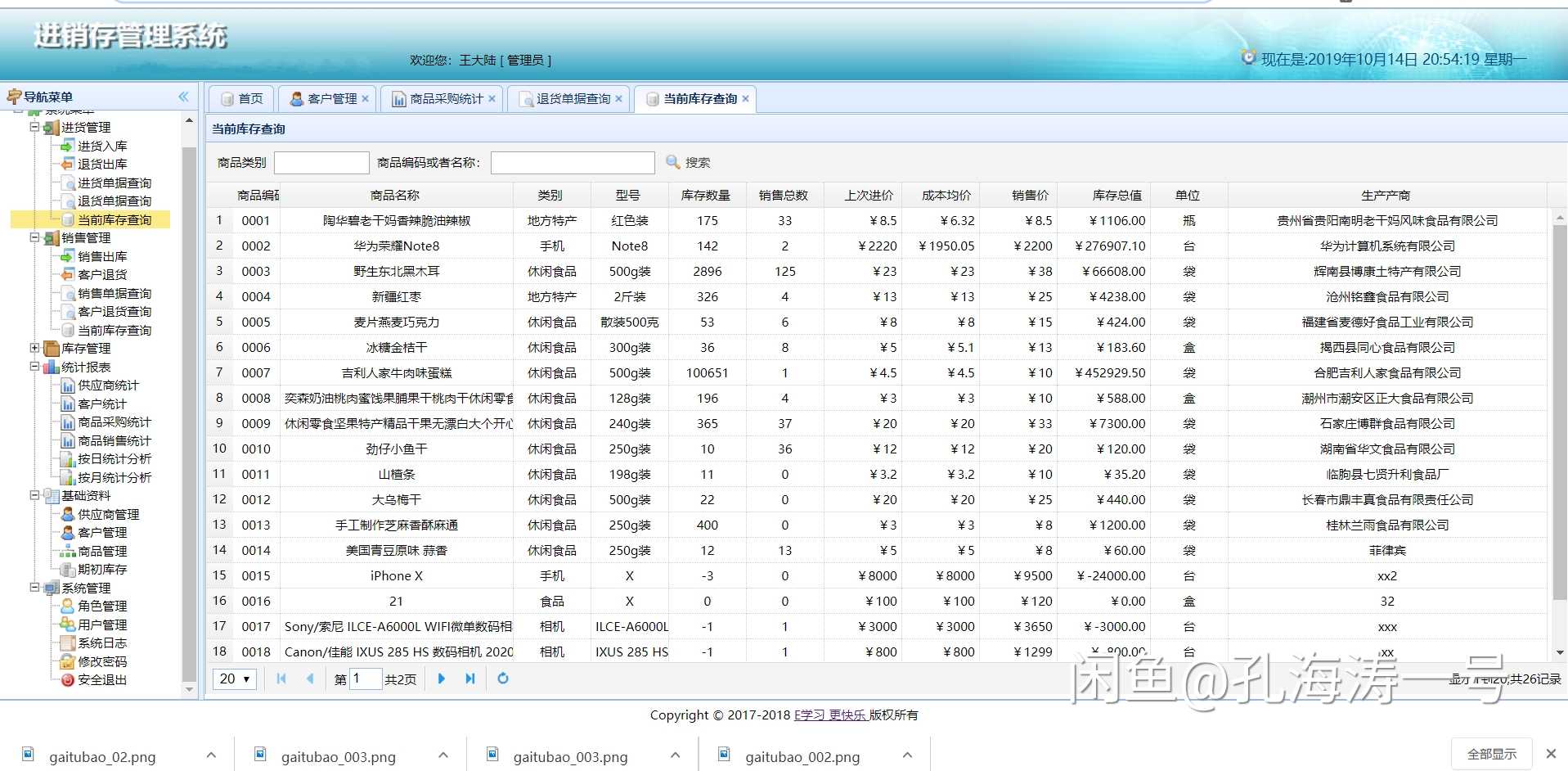Open 期初库存 tree item
Image resolution: width=1568 pixels, height=771 pixels.
pos(102,569)
